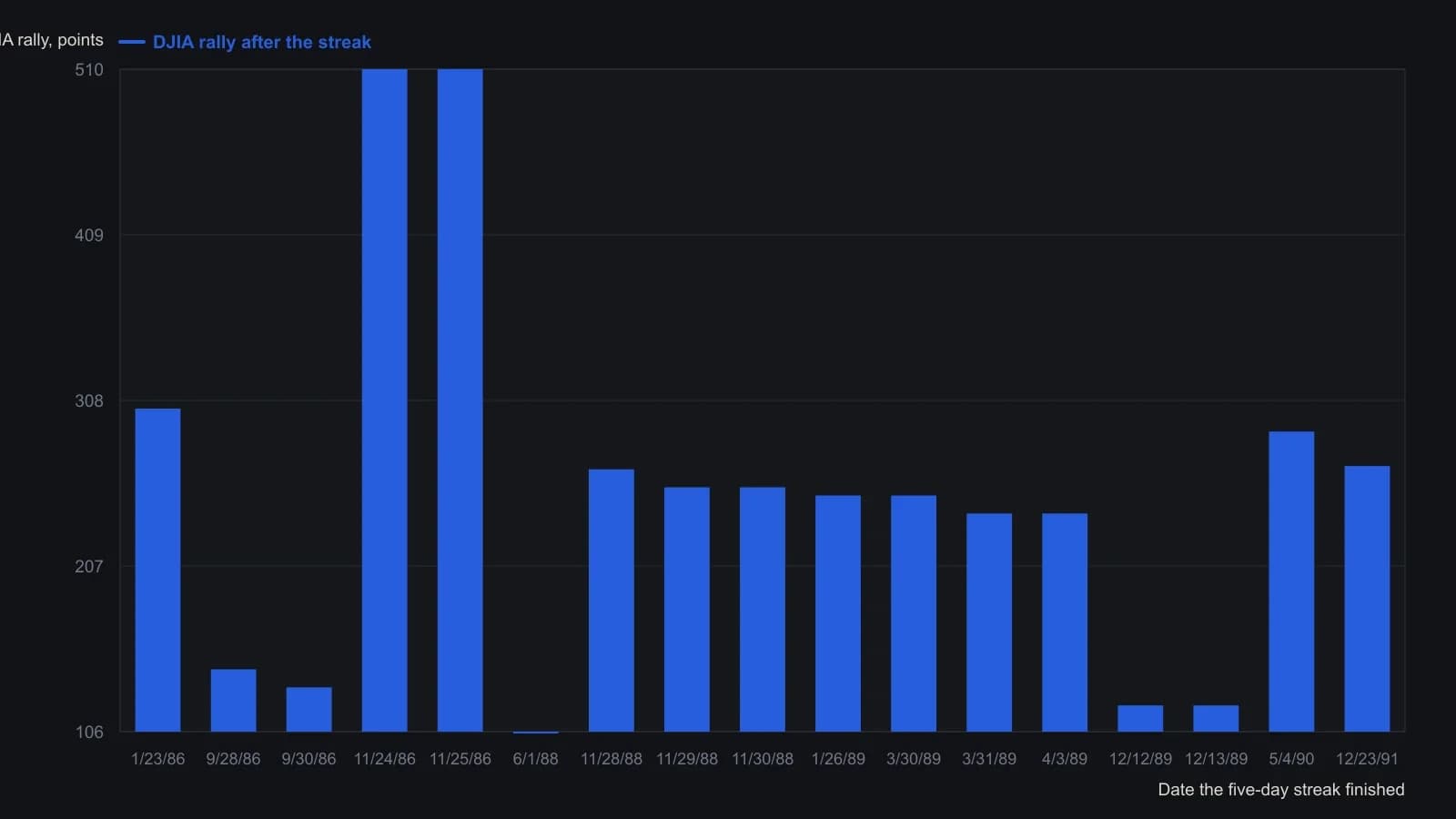Click the 'Date the five-day streak finished' axis title

[x=1280, y=790]
